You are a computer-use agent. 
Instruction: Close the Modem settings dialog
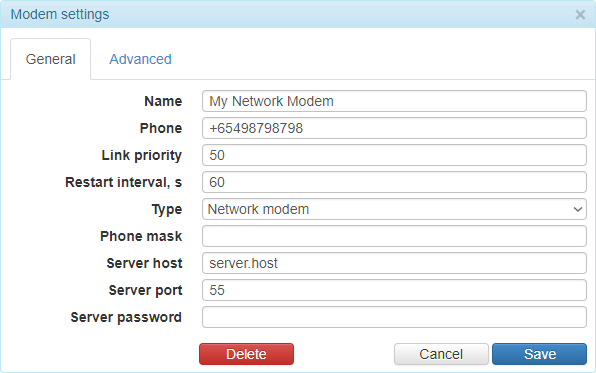pos(580,15)
